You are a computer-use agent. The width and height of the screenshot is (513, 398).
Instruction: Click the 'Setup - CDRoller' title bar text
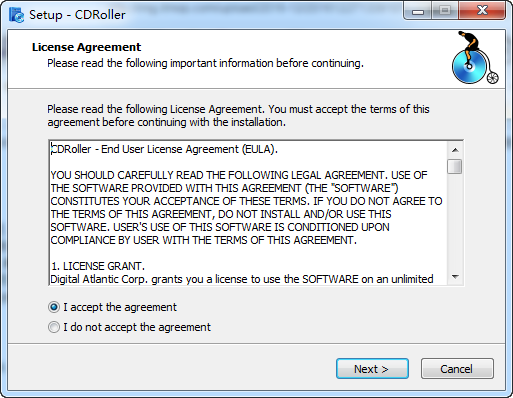(x=77, y=15)
